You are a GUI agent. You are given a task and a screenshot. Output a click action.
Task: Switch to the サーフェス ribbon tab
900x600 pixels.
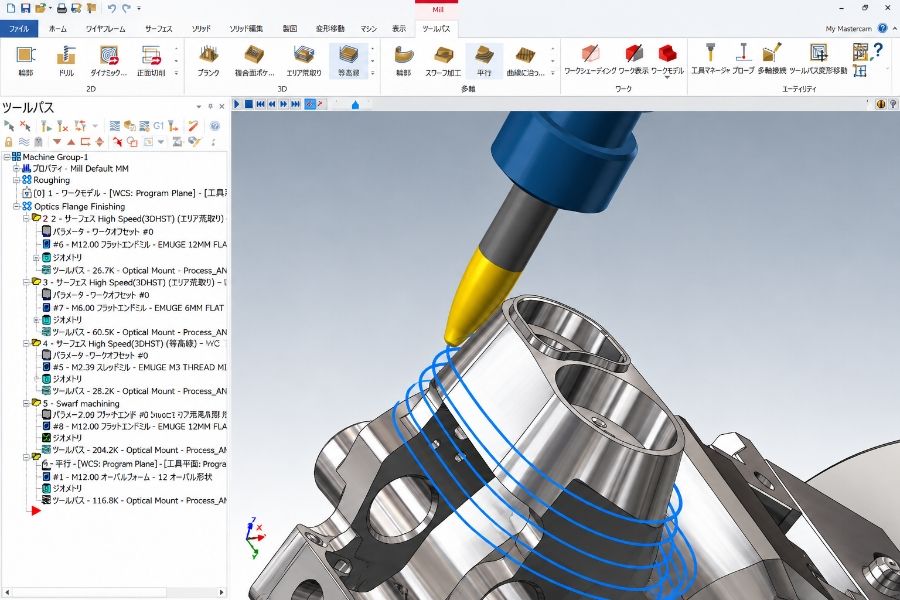[158, 28]
